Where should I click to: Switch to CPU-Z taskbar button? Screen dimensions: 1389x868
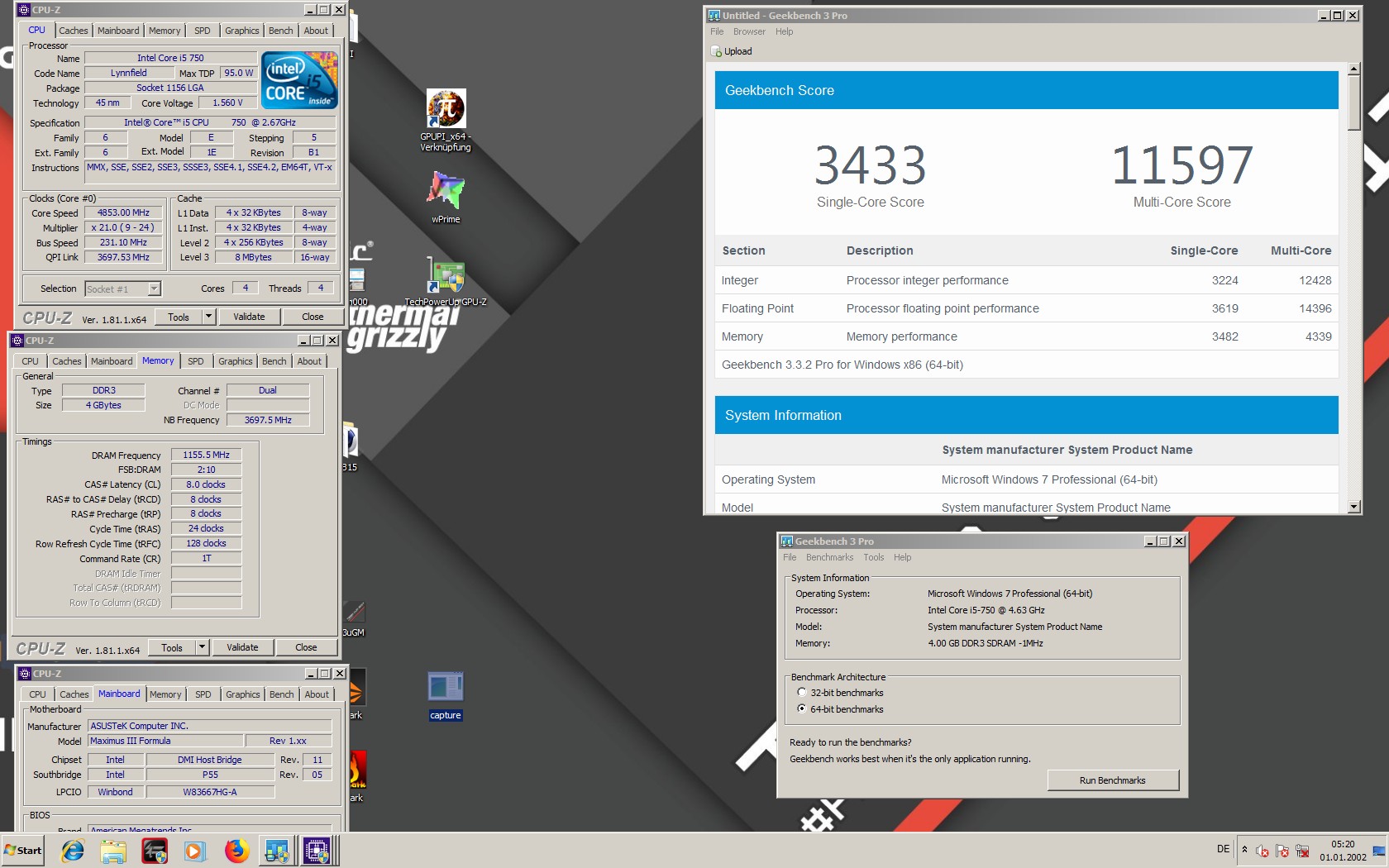tap(317, 850)
